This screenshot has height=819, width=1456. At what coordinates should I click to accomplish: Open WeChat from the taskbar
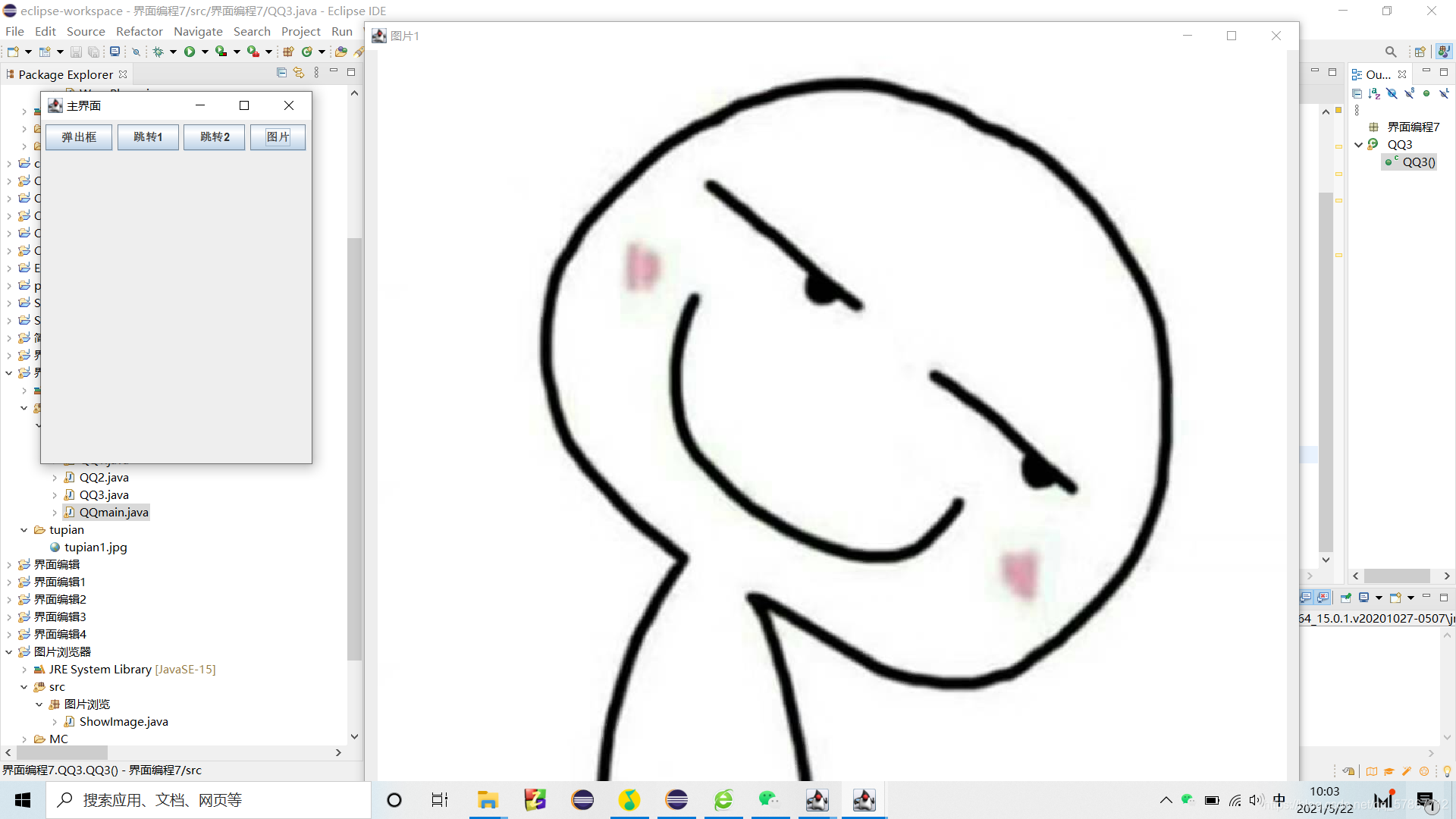pyautogui.click(x=769, y=800)
